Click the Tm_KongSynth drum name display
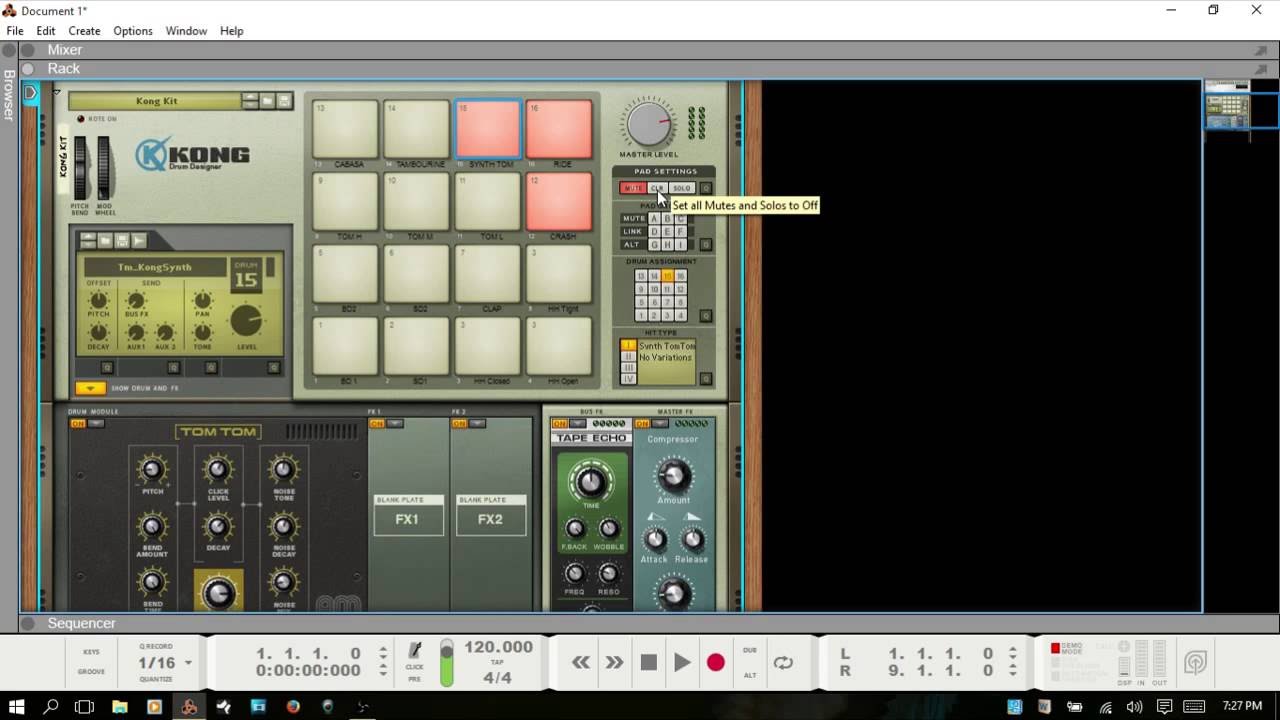This screenshot has height=720, width=1280. click(154, 267)
